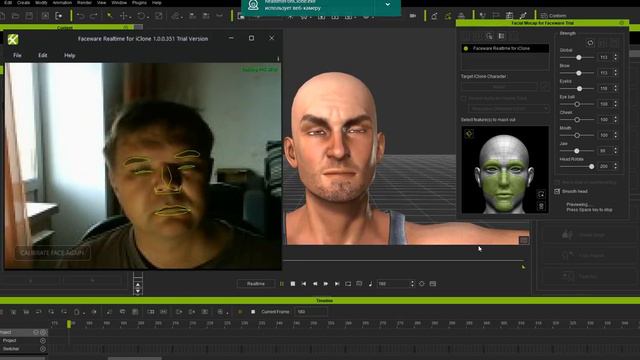640x360 pixels.
Task: Open the Render menu in iClone menu bar
Action: [x=84, y=2]
